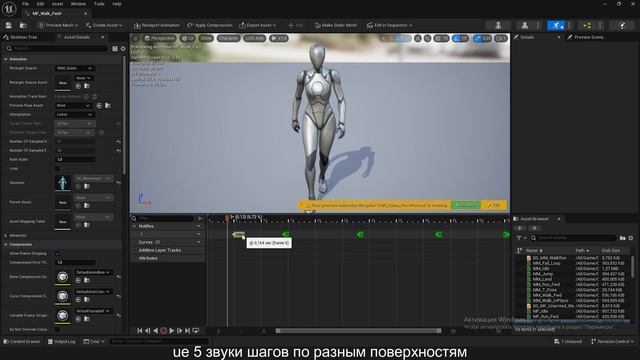Open the Skeleton editor mode icon
Image resolution: width=640 pixels, height=360 pixels.
tap(498, 25)
